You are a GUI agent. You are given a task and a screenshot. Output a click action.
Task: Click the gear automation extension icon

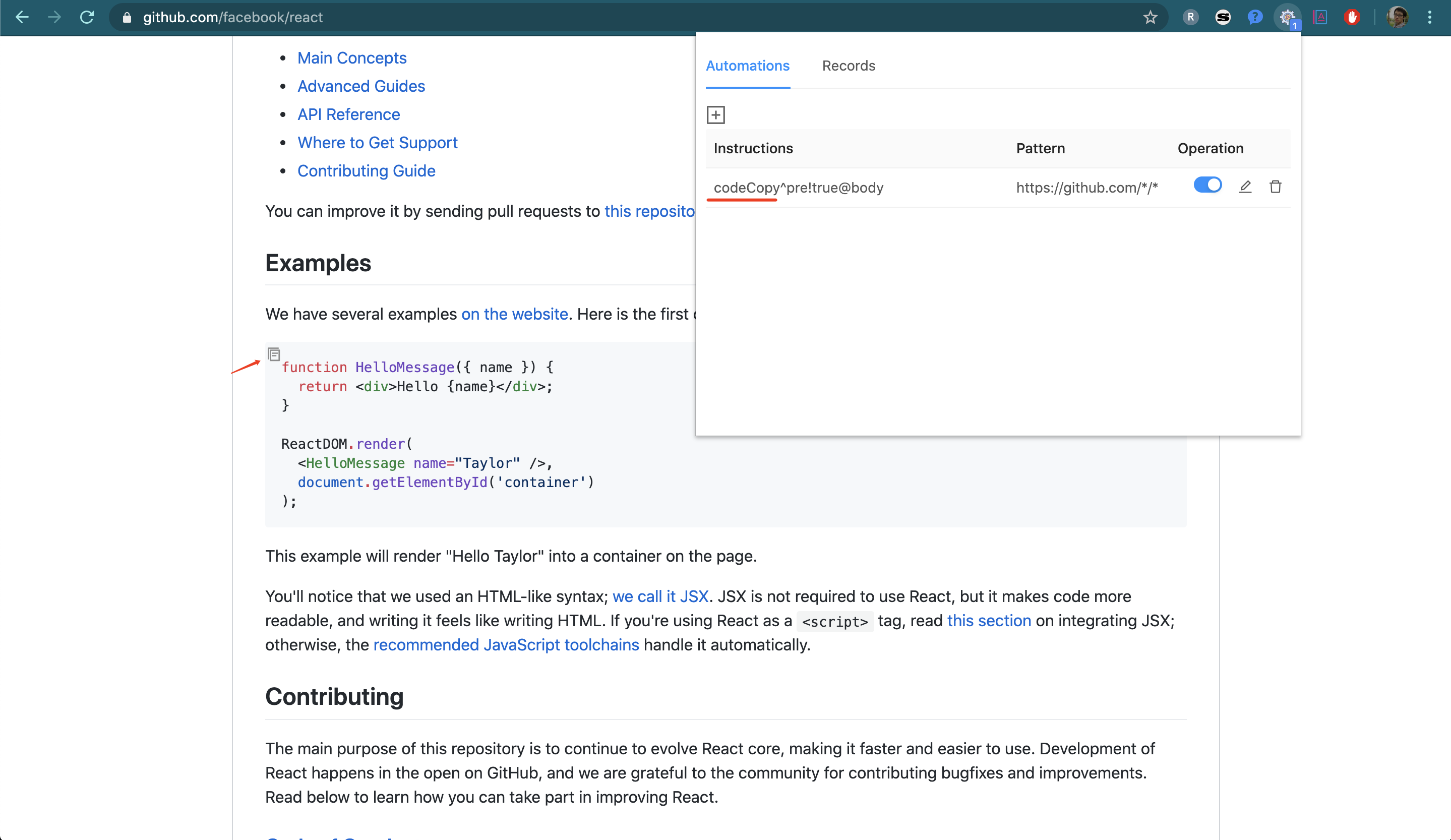coord(1287,17)
